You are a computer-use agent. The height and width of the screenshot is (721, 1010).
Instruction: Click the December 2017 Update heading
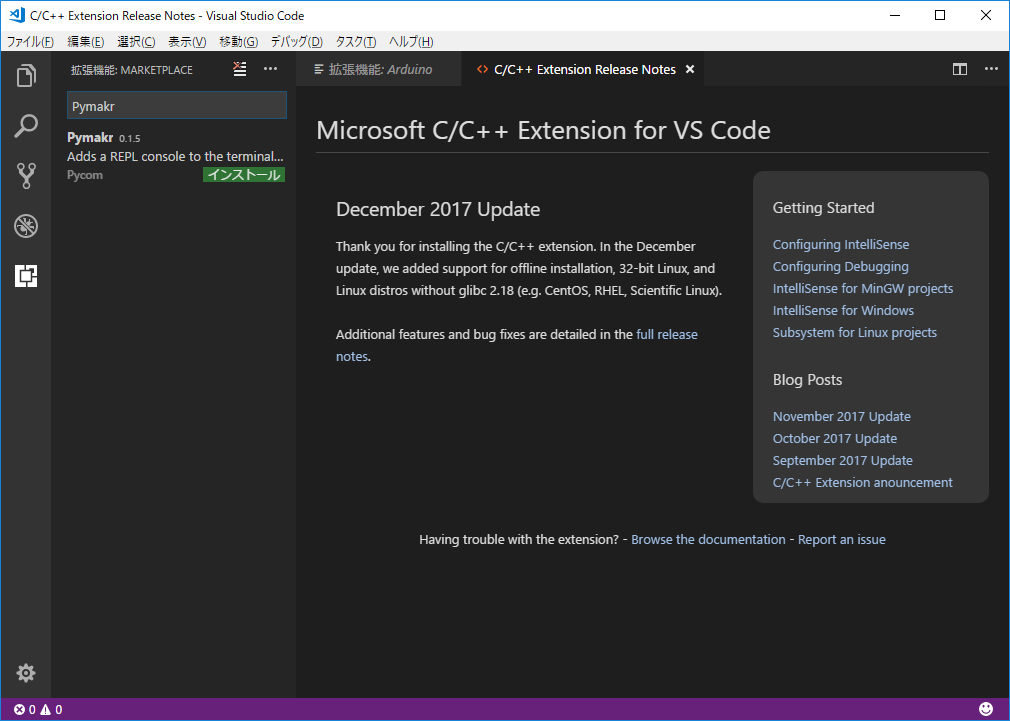(438, 209)
